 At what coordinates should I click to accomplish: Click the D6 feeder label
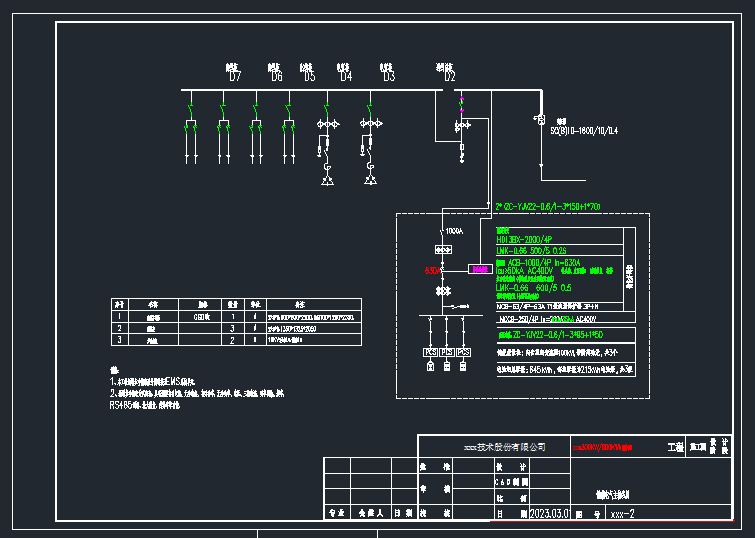pos(276,76)
